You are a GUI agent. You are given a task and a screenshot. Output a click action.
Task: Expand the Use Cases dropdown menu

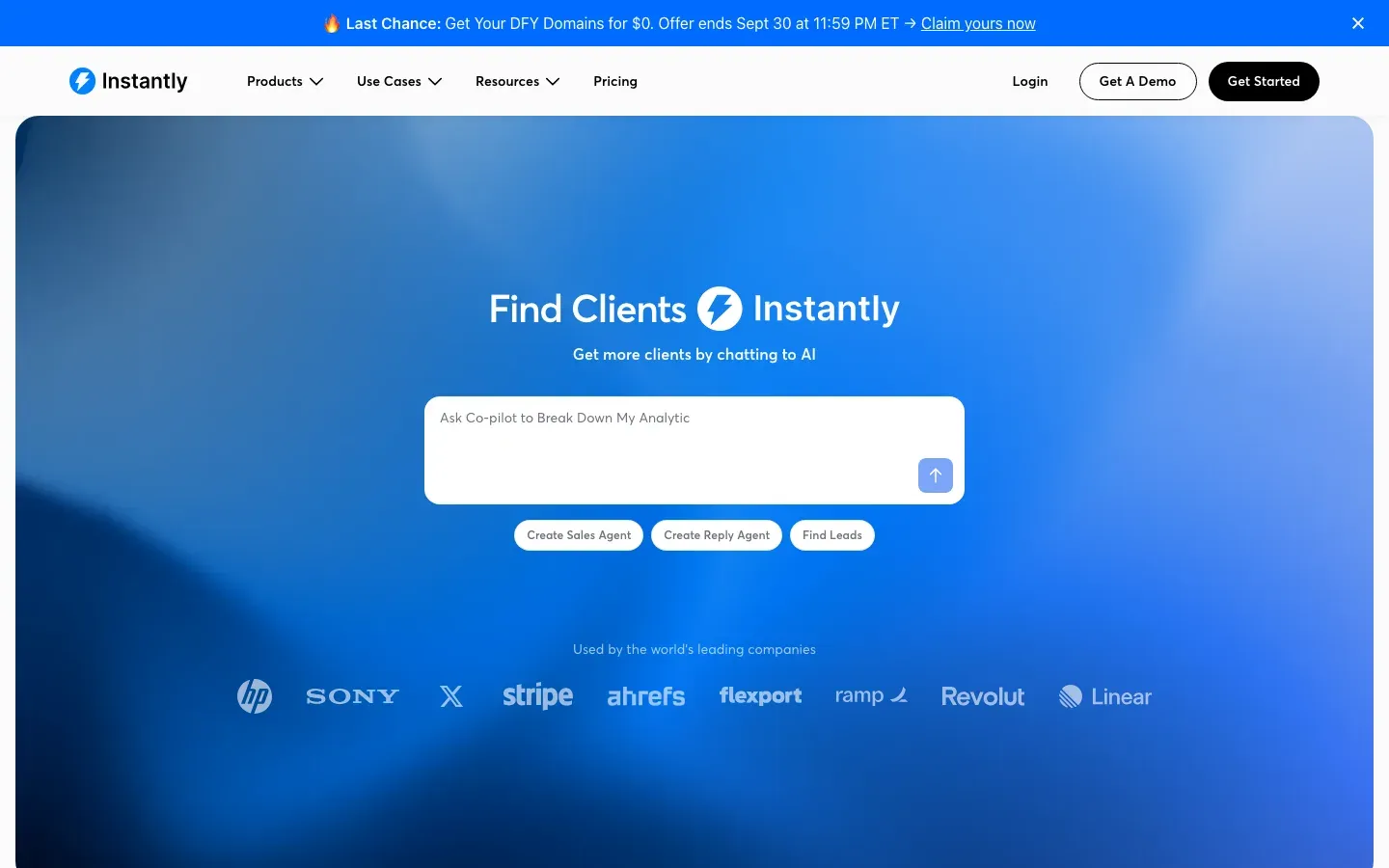point(399,81)
